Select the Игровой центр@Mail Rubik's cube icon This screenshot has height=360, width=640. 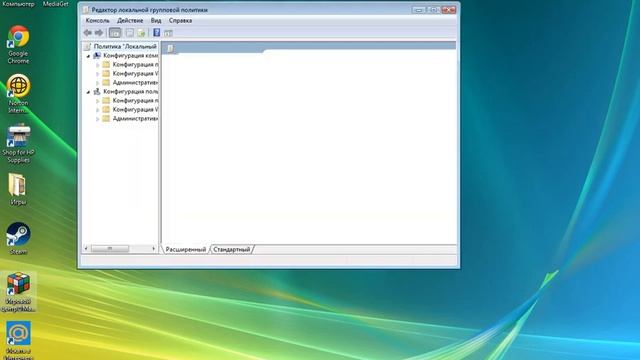pos(18,292)
